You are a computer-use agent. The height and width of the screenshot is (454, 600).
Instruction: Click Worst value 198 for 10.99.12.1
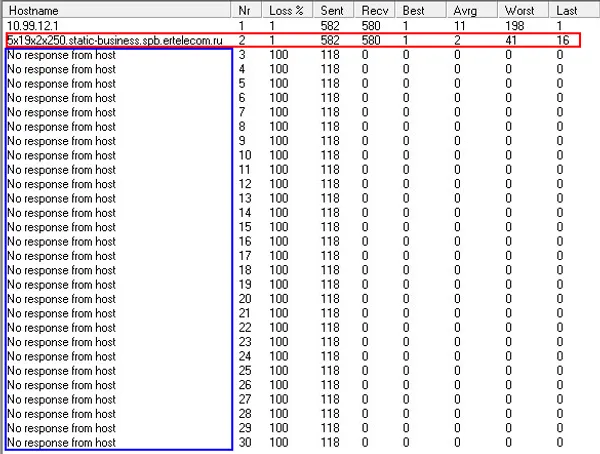click(514, 26)
